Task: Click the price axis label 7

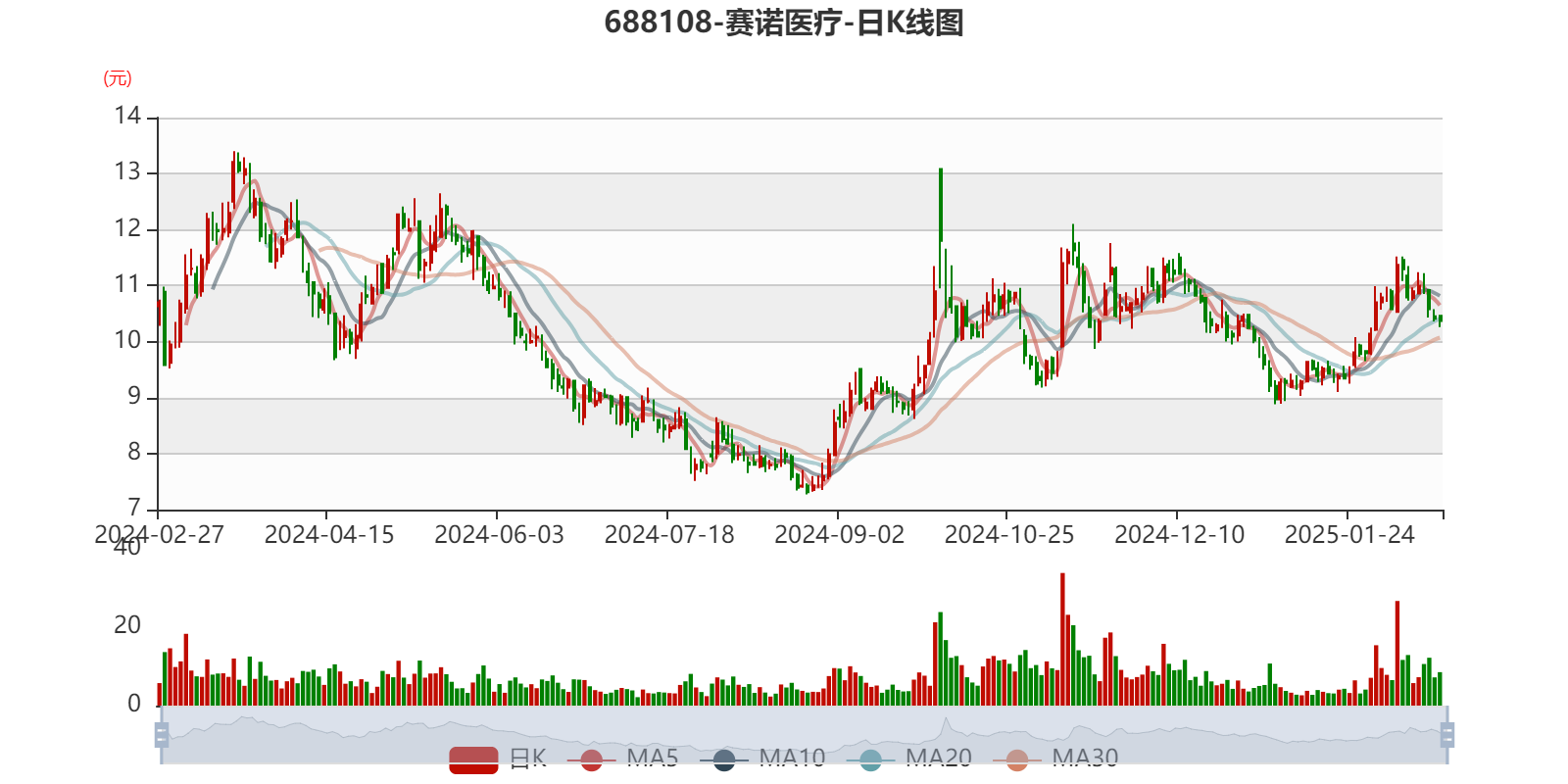Action: pos(134,509)
